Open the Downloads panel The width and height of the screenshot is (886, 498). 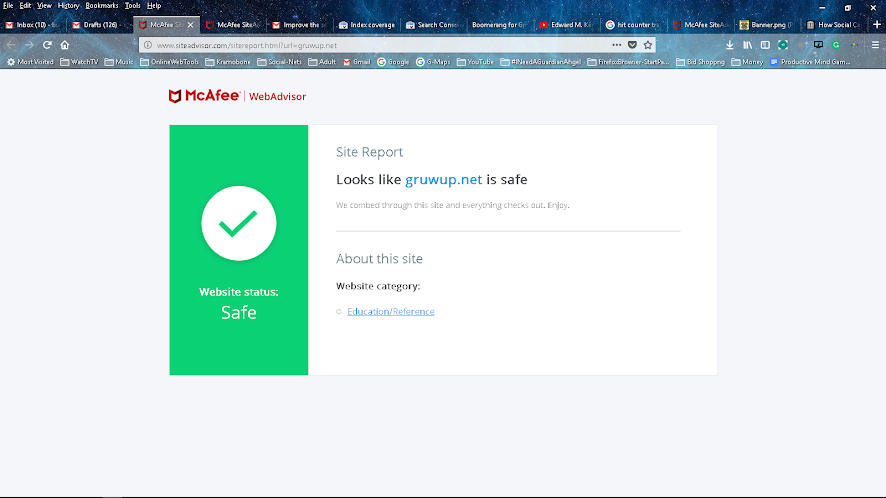pos(730,45)
